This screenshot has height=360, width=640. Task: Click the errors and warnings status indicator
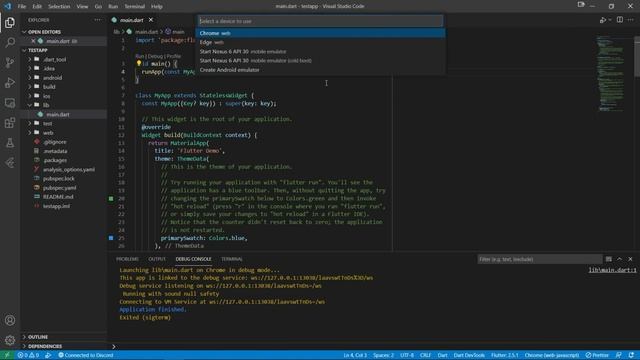tap(28, 355)
